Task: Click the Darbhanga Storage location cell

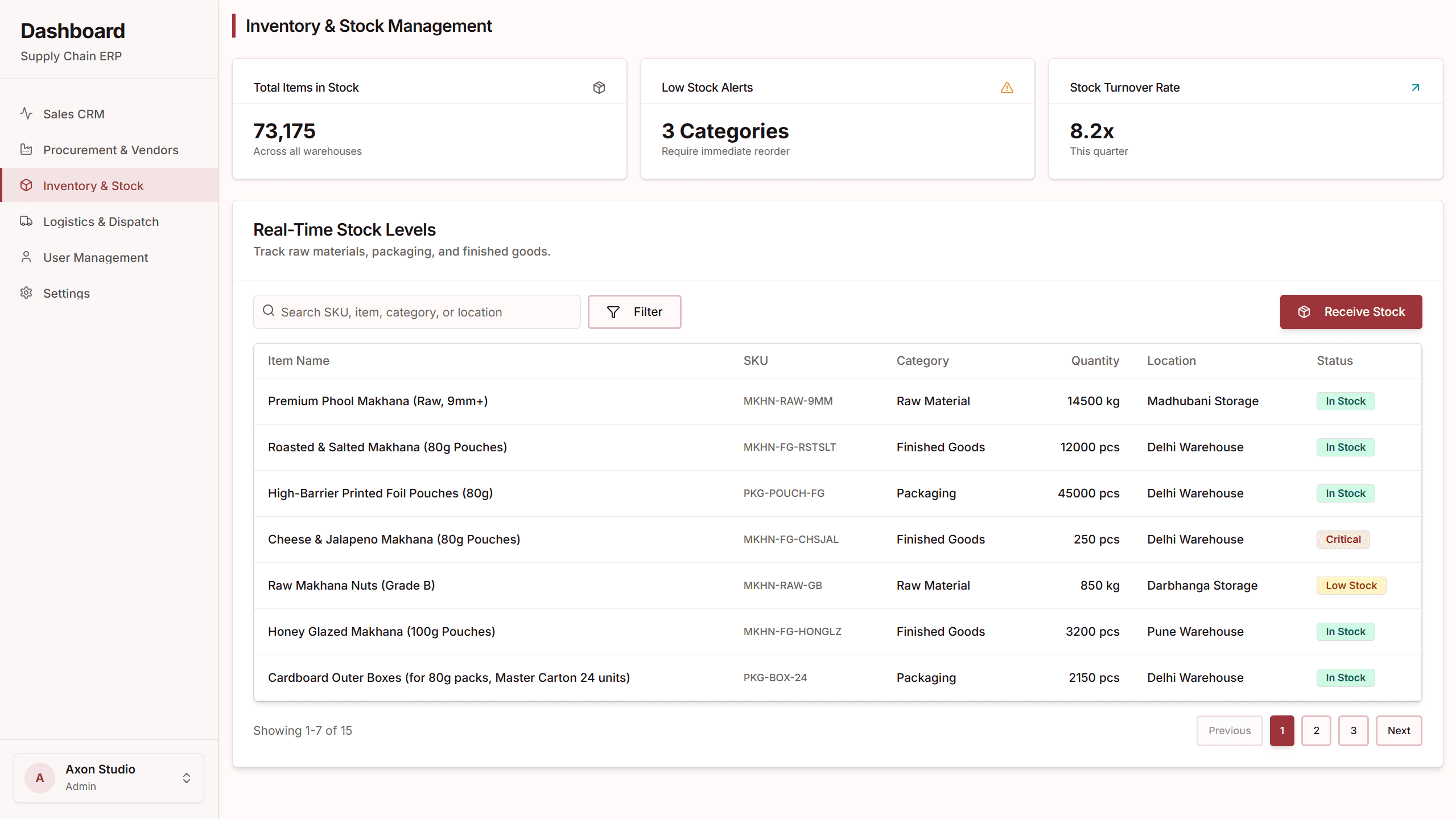Action: [x=1202, y=586]
